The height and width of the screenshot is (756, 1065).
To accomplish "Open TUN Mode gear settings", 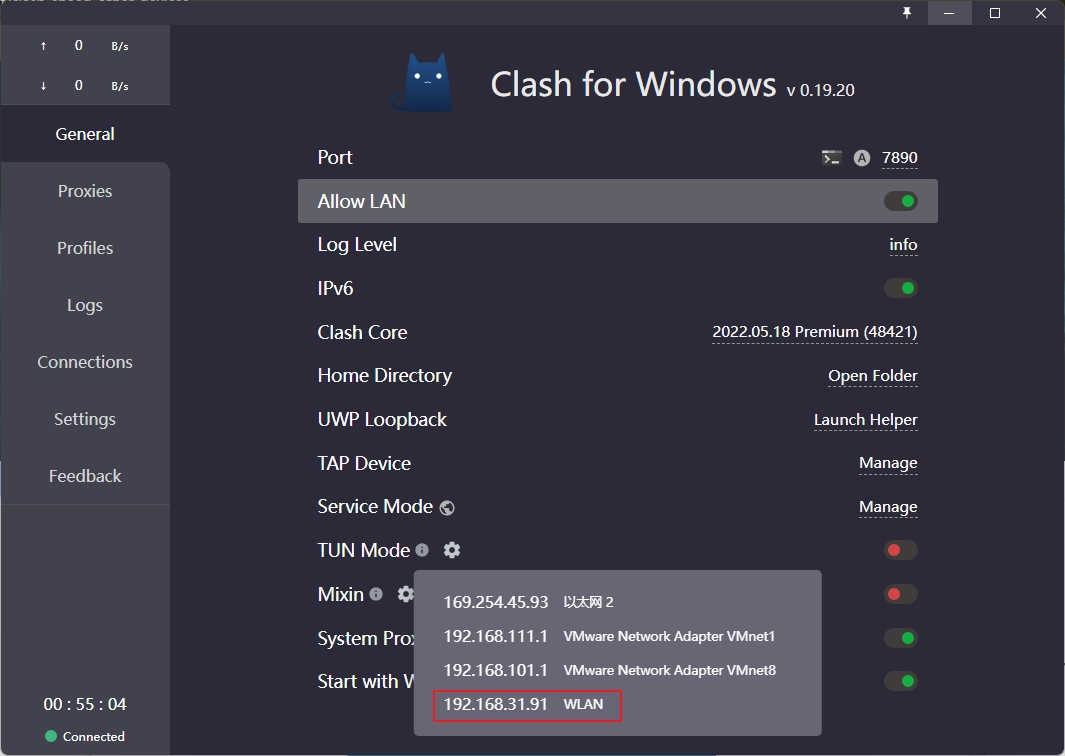I will 452,550.
